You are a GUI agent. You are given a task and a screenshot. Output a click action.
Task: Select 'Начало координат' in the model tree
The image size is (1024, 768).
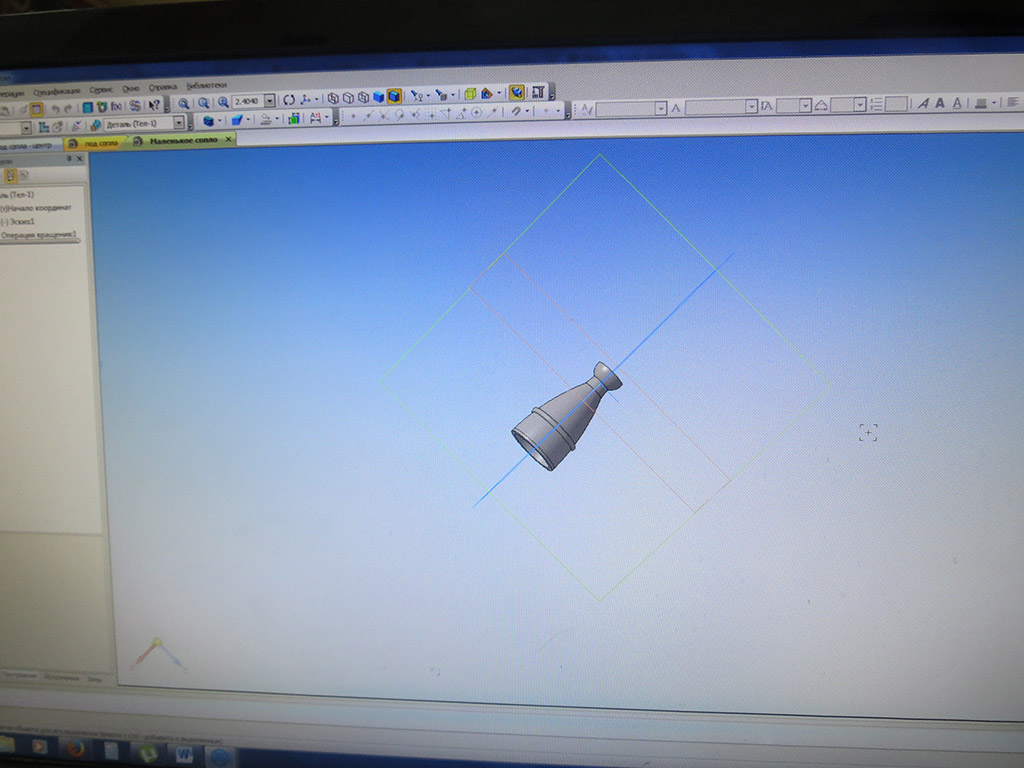click(x=33, y=207)
